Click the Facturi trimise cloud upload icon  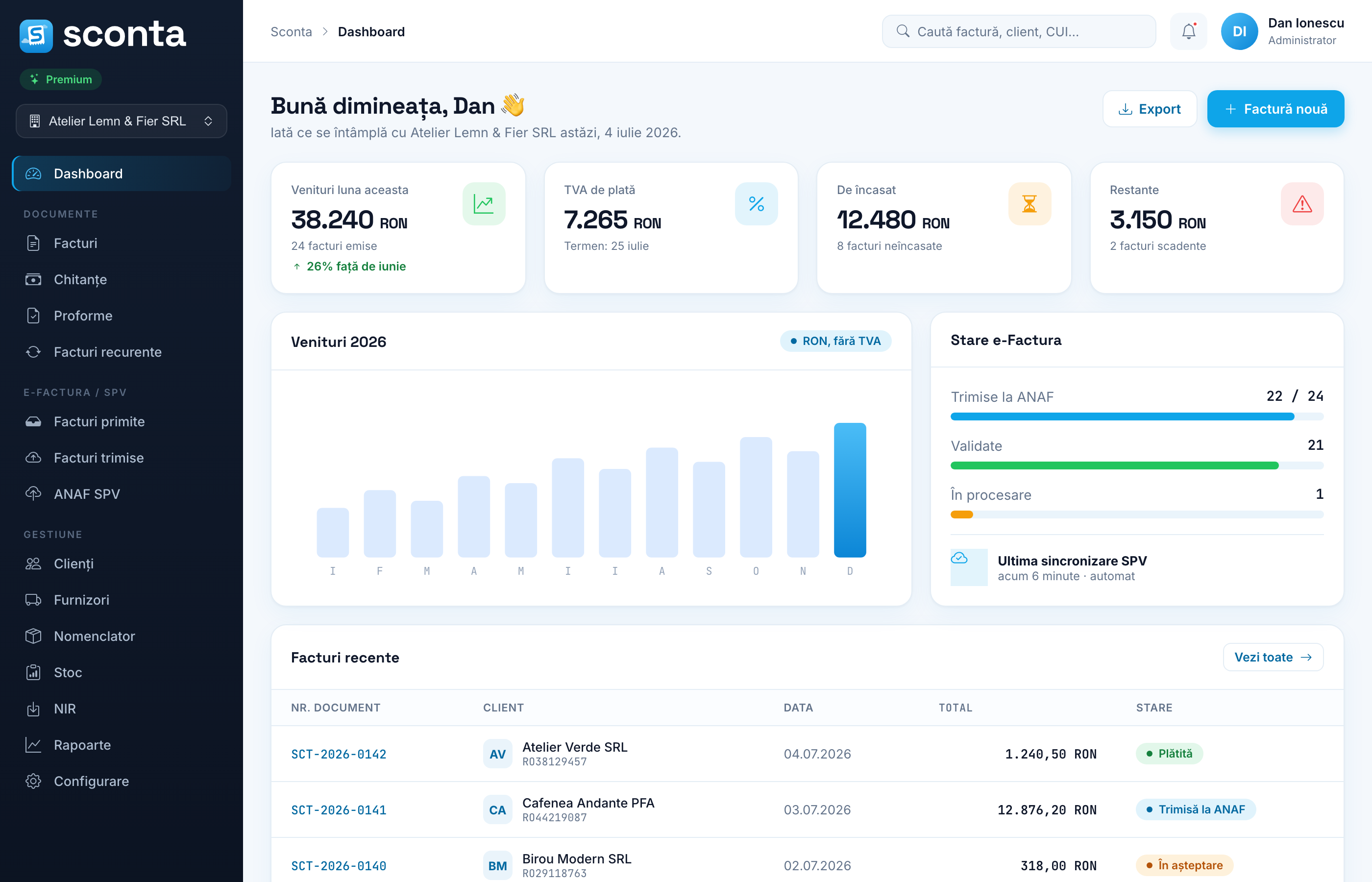point(33,458)
